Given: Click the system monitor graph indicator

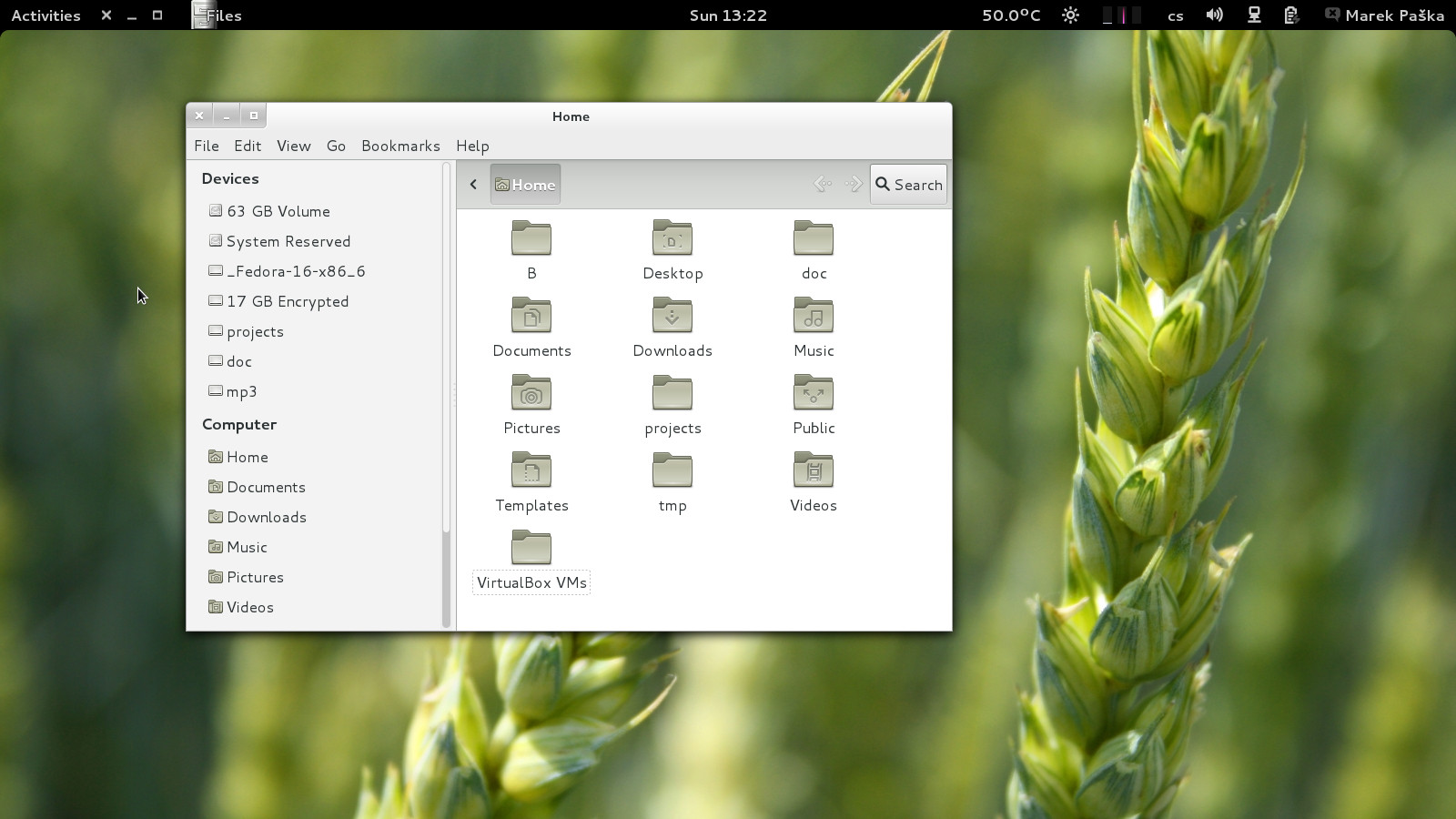Looking at the screenshot, I should [x=1121, y=15].
